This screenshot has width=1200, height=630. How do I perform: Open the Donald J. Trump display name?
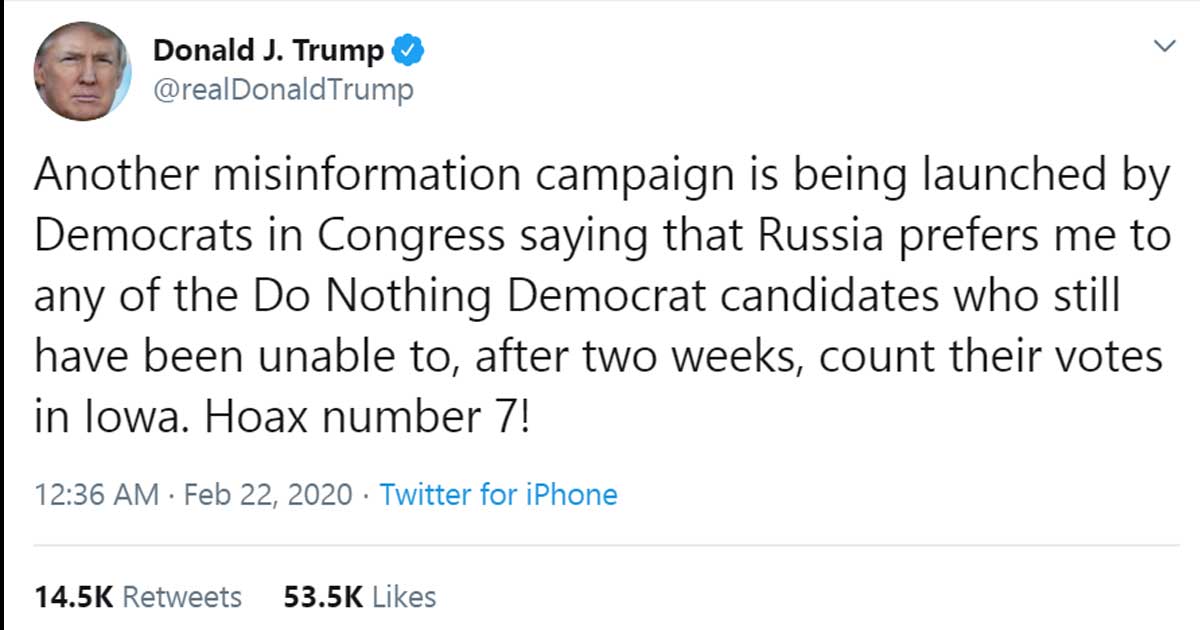tap(268, 50)
